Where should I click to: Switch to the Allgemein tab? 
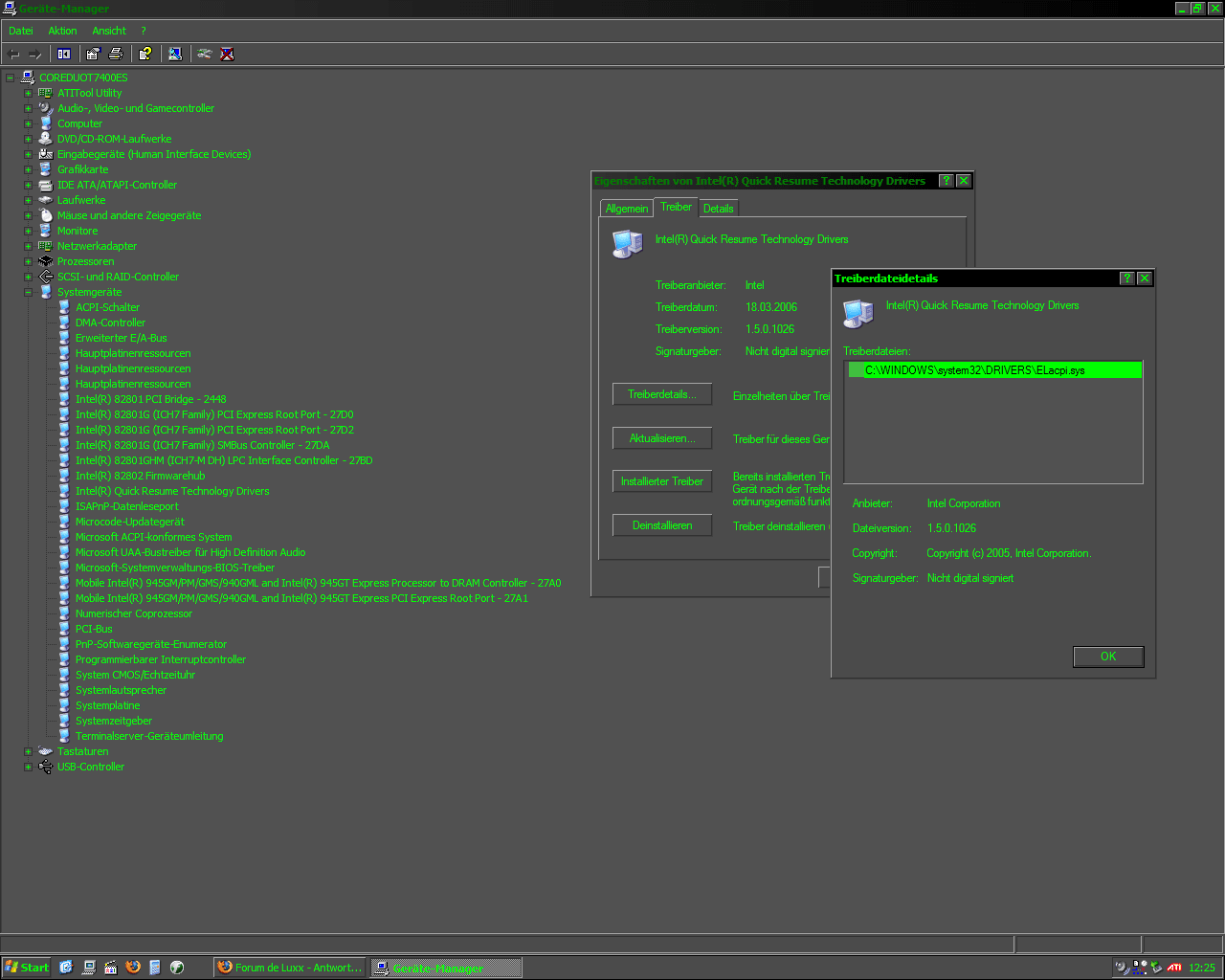click(627, 209)
